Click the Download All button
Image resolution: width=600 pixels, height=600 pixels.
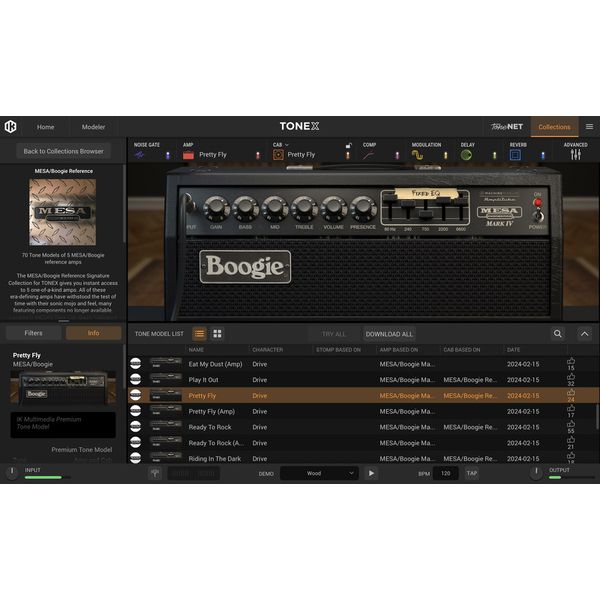click(389, 334)
